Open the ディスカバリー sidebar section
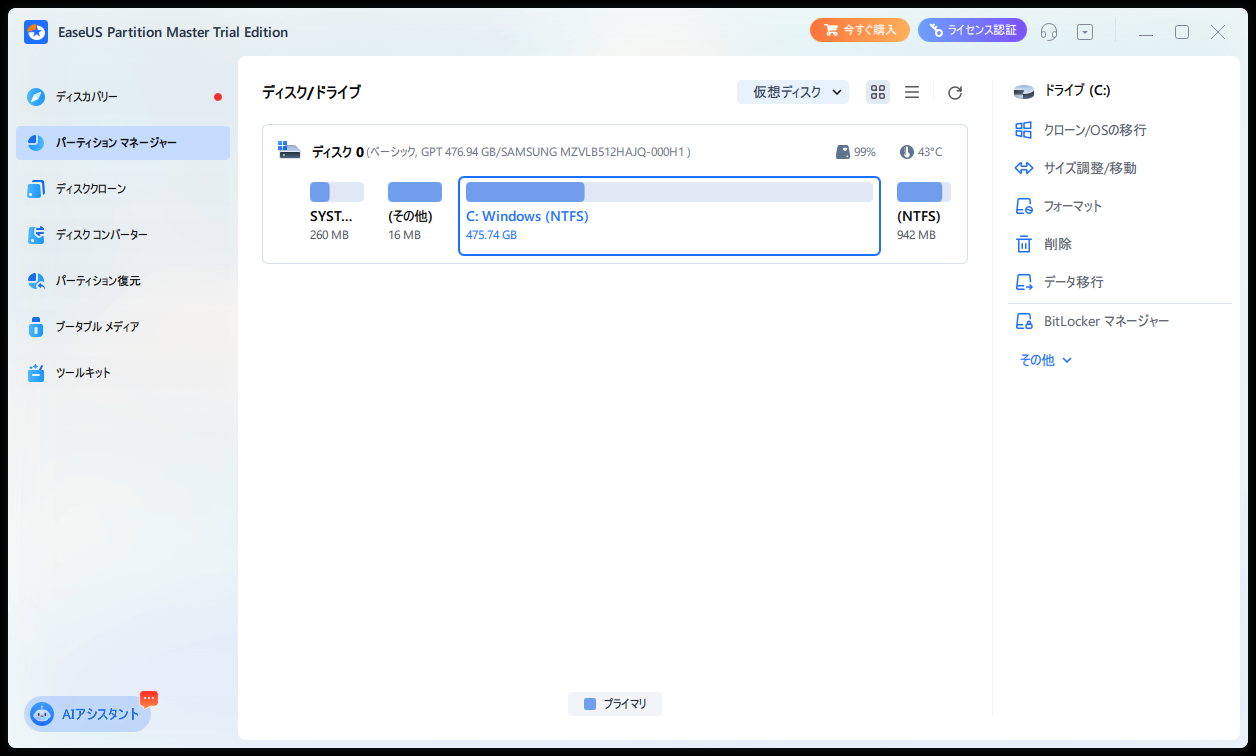1256x756 pixels. coord(123,97)
